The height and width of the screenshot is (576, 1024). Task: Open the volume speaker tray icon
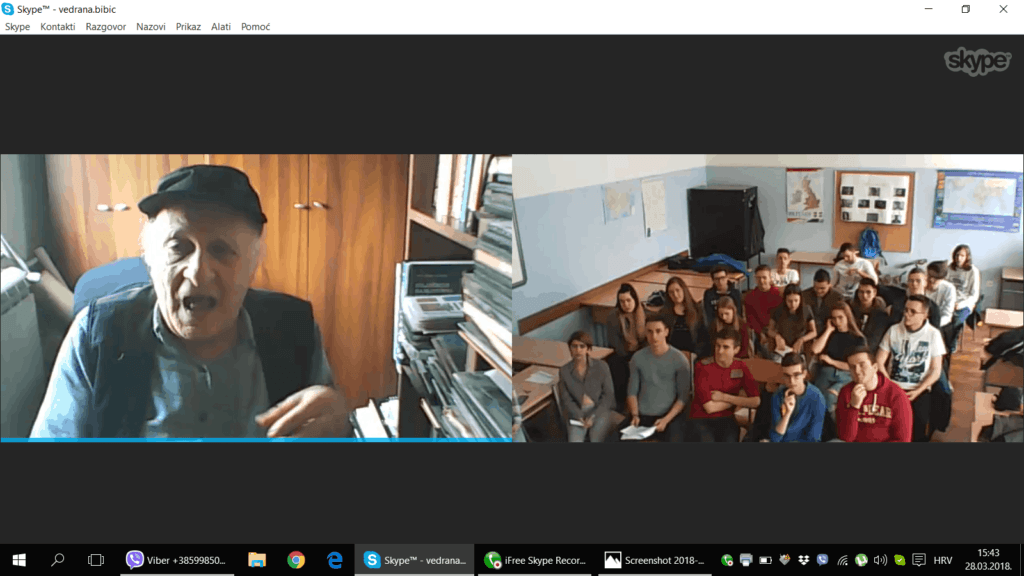tap(880, 561)
